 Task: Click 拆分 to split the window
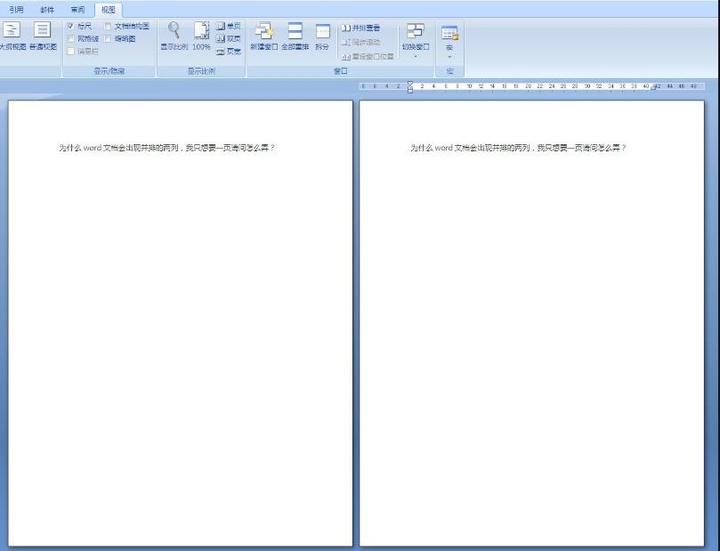(x=322, y=36)
